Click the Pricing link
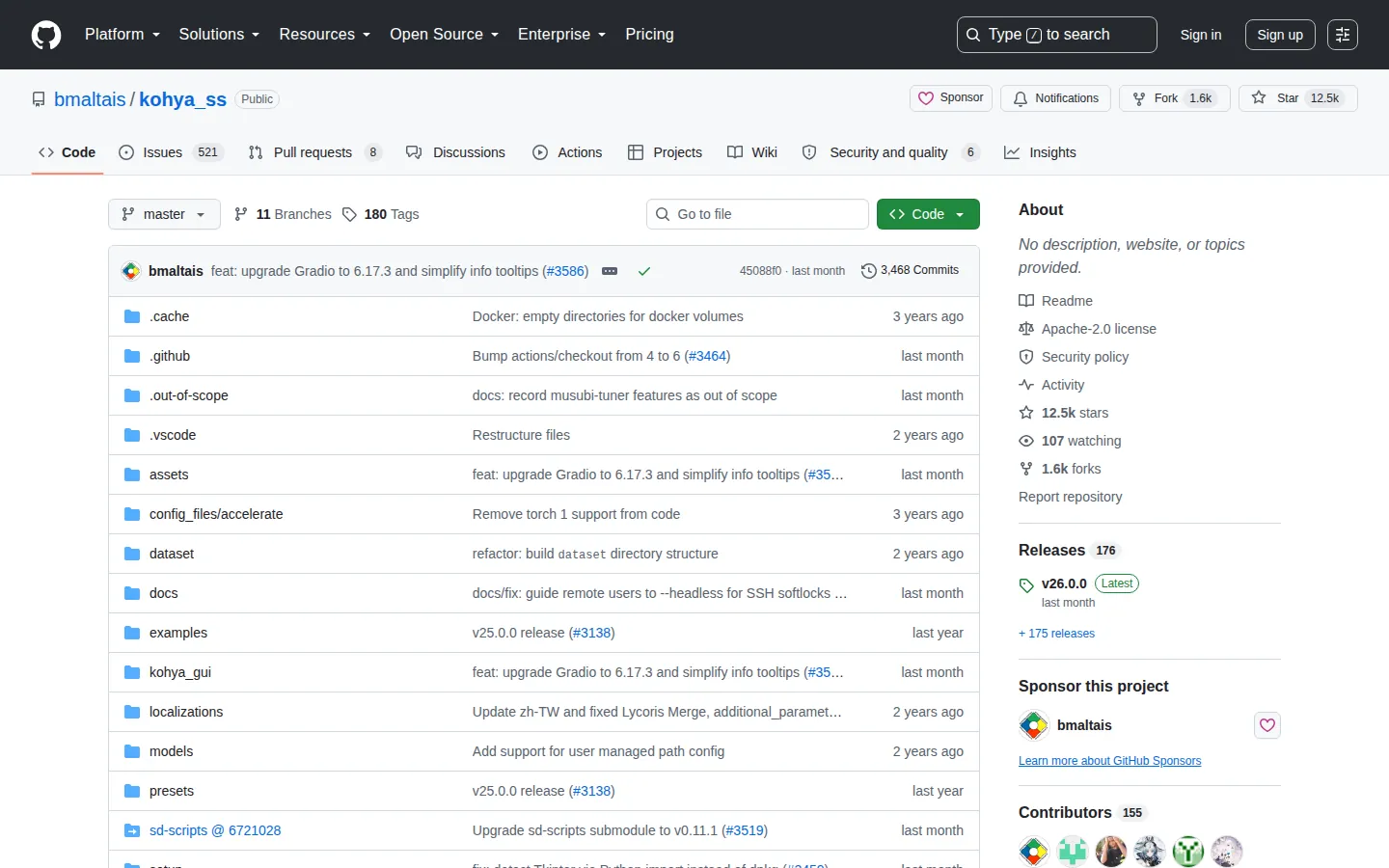Screen dimensions: 1389x868 649,35
